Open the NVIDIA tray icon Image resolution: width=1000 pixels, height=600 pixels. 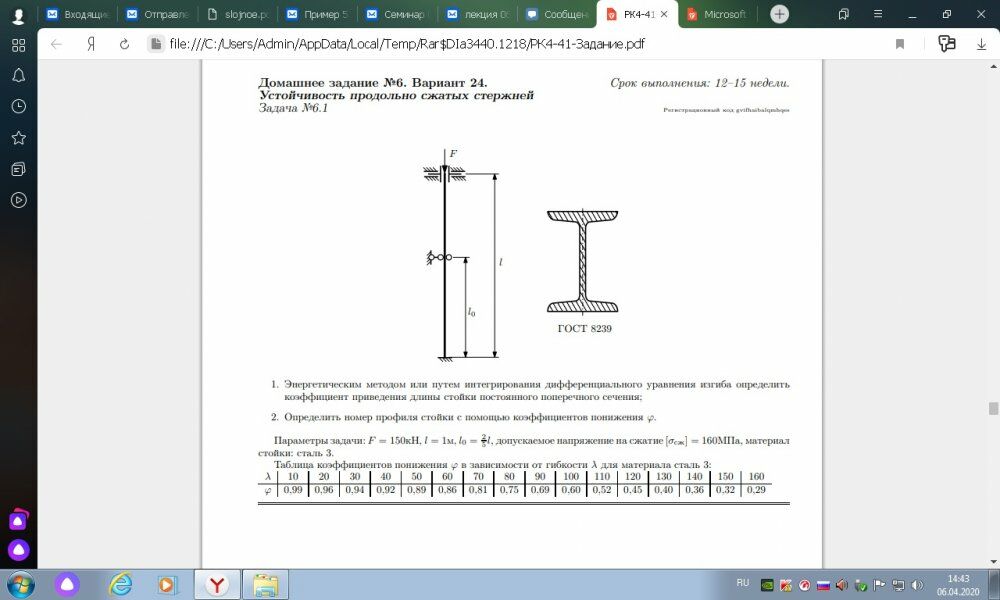[767, 585]
